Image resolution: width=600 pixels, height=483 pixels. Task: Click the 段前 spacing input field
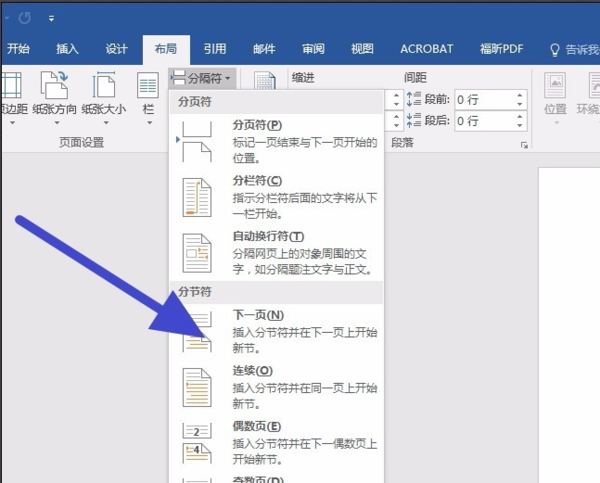point(484,100)
